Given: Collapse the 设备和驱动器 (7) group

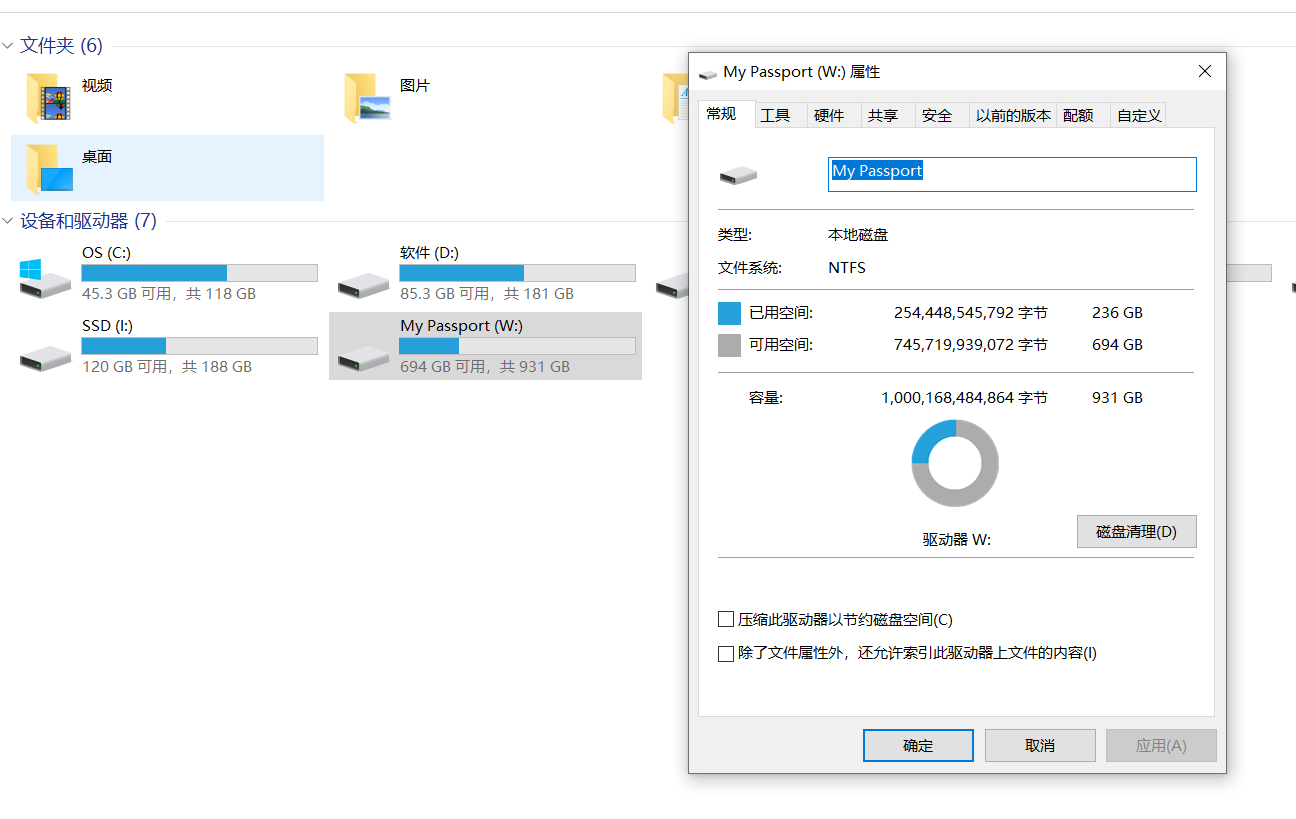Looking at the screenshot, I should 8,221.
